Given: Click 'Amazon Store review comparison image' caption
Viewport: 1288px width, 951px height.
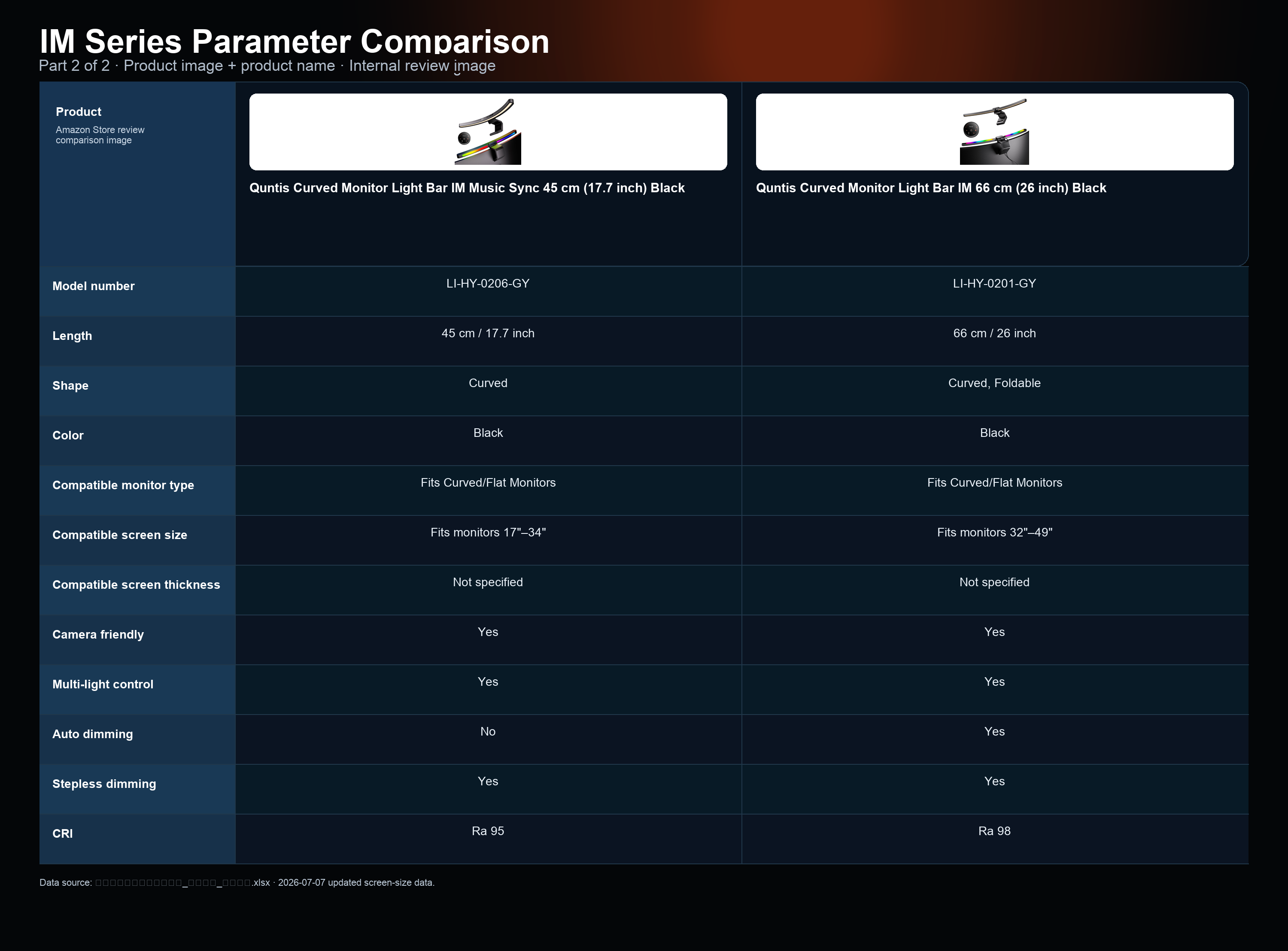Looking at the screenshot, I should pyautogui.click(x=100, y=135).
